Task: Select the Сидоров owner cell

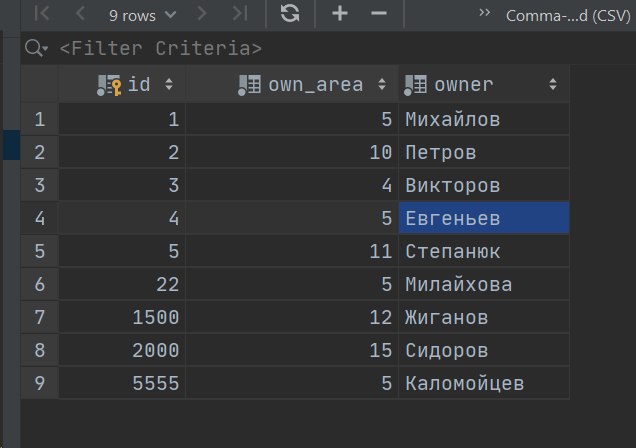Action: pyautogui.click(x=484, y=350)
